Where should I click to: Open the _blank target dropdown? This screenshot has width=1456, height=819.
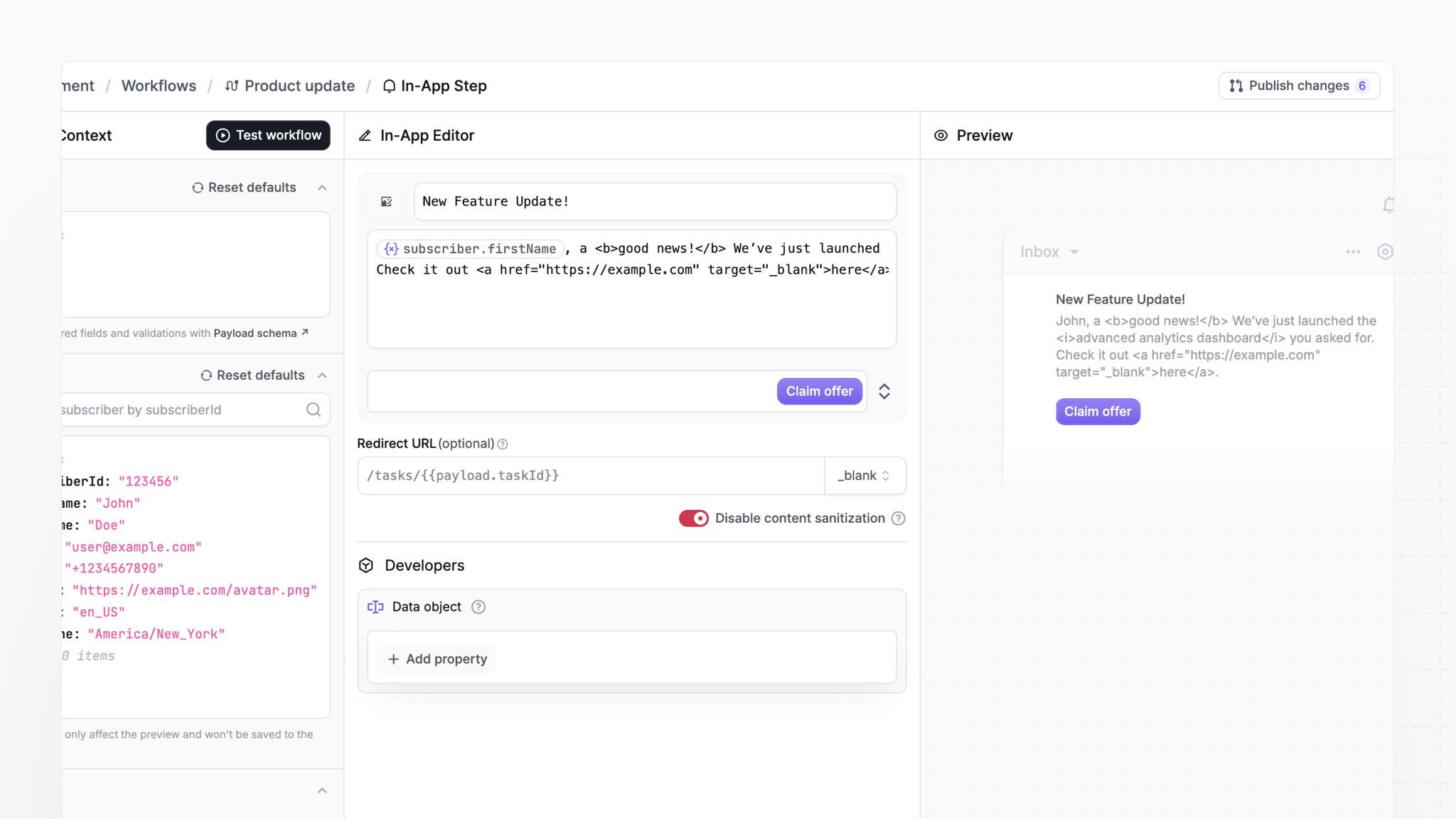tap(864, 476)
